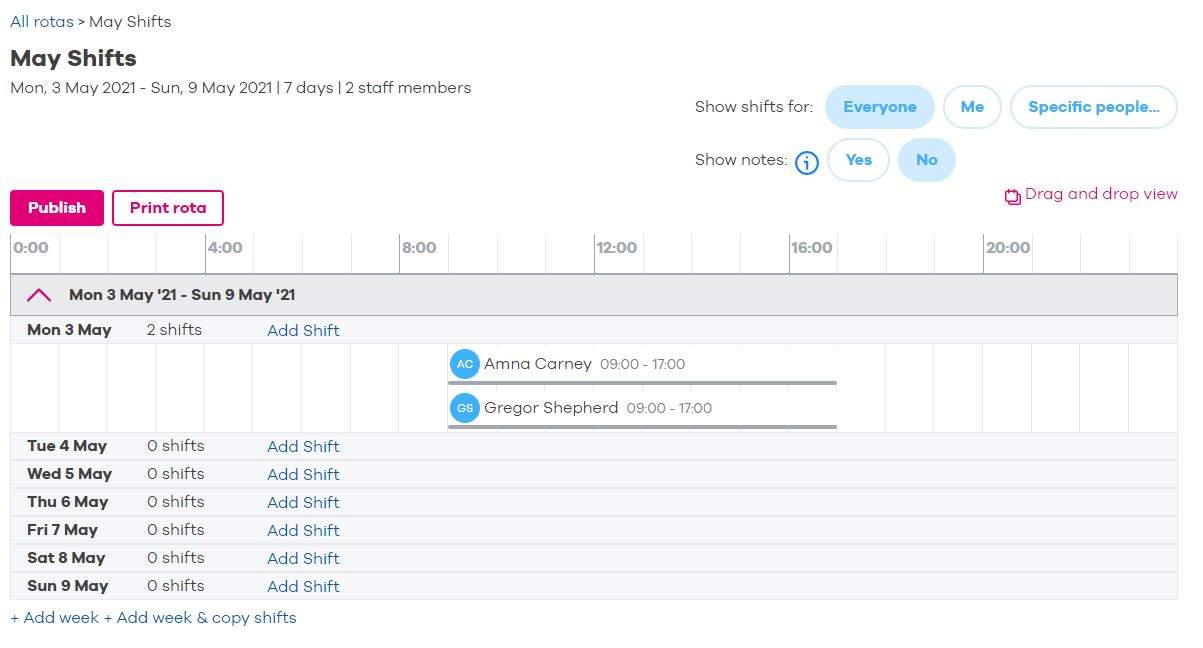Screen dimensions: 1203x648
Task: Add Shift for Wed 5 May
Action: (303, 474)
